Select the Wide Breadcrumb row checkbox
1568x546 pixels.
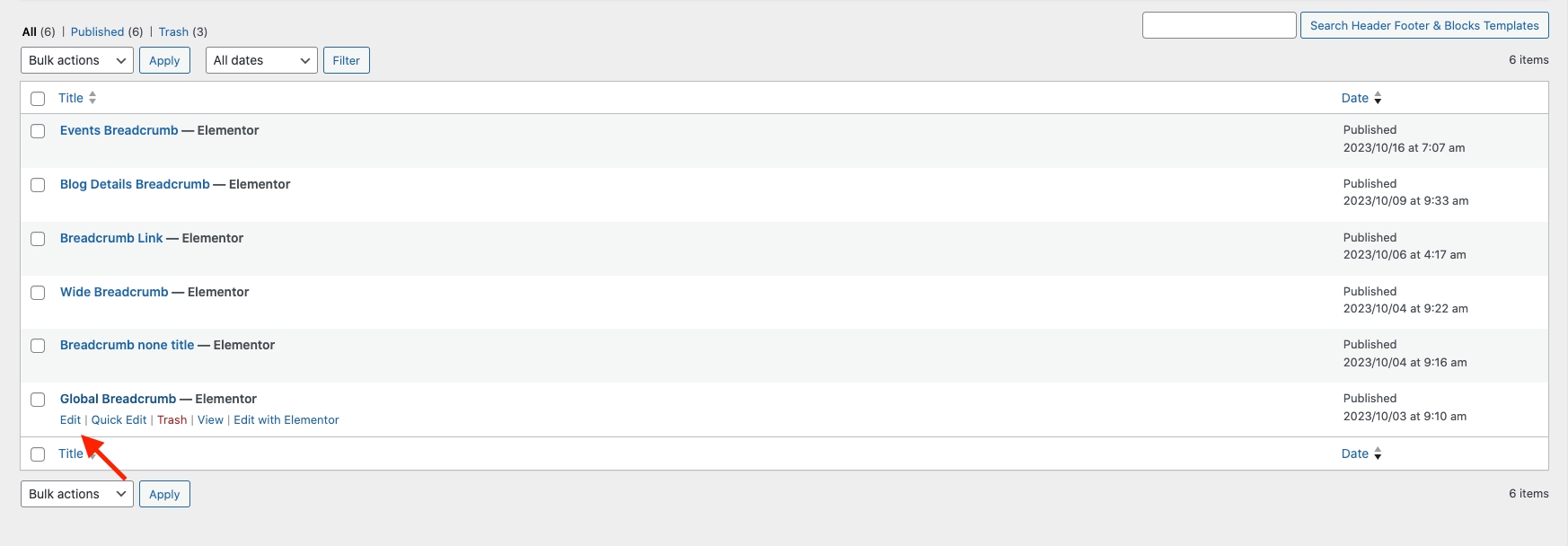(x=38, y=293)
